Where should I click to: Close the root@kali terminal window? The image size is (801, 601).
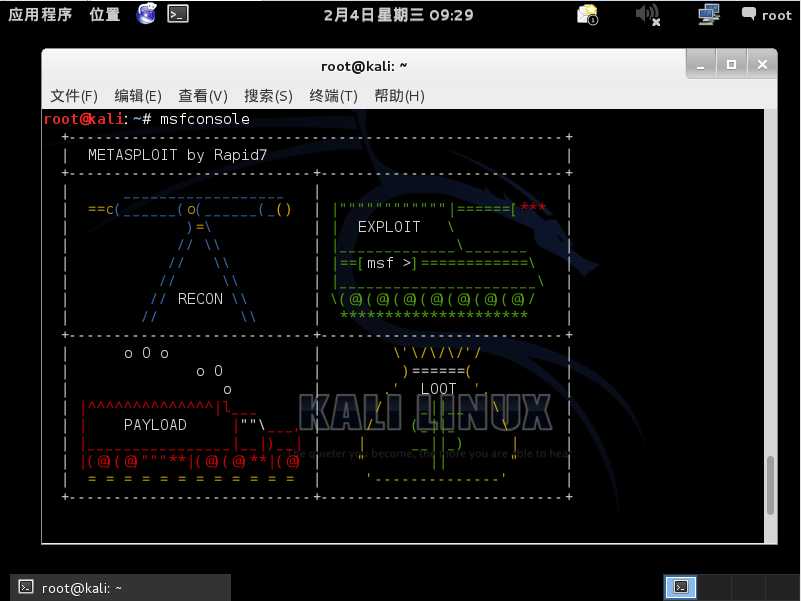pos(762,64)
